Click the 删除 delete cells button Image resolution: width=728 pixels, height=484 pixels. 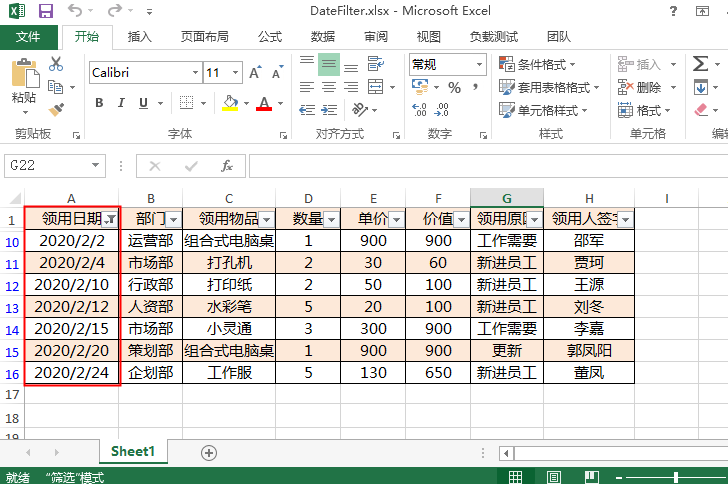[640, 87]
